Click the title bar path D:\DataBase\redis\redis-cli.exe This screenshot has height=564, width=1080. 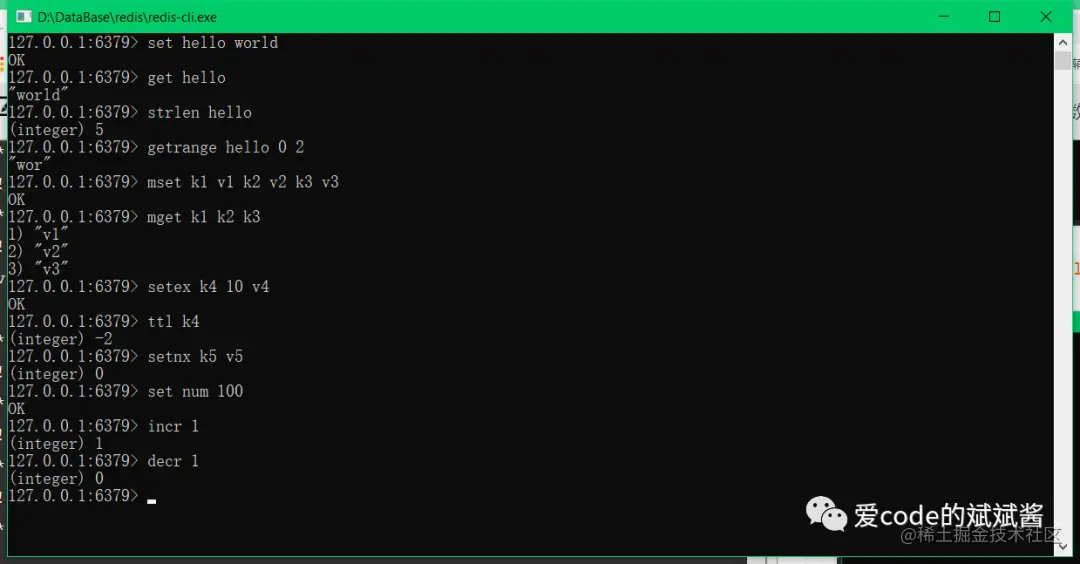click(127, 17)
